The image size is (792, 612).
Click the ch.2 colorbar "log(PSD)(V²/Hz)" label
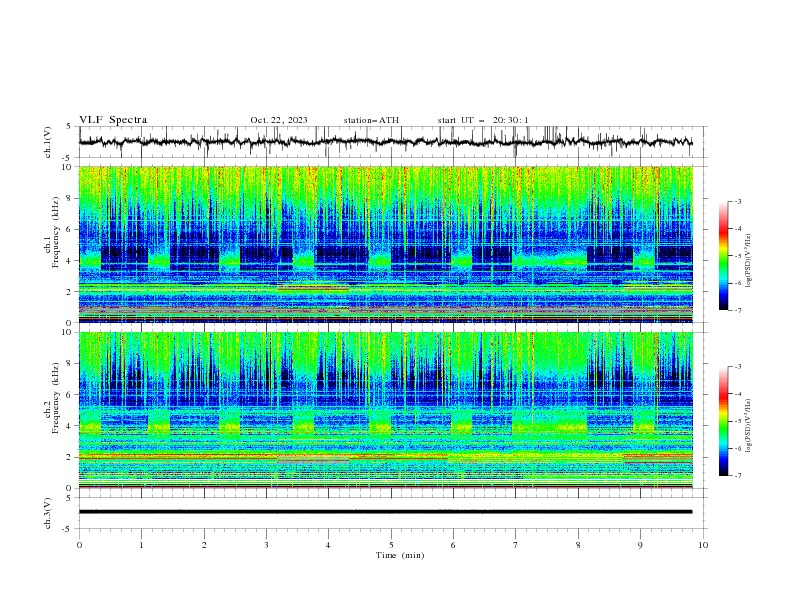coord(748,426)
